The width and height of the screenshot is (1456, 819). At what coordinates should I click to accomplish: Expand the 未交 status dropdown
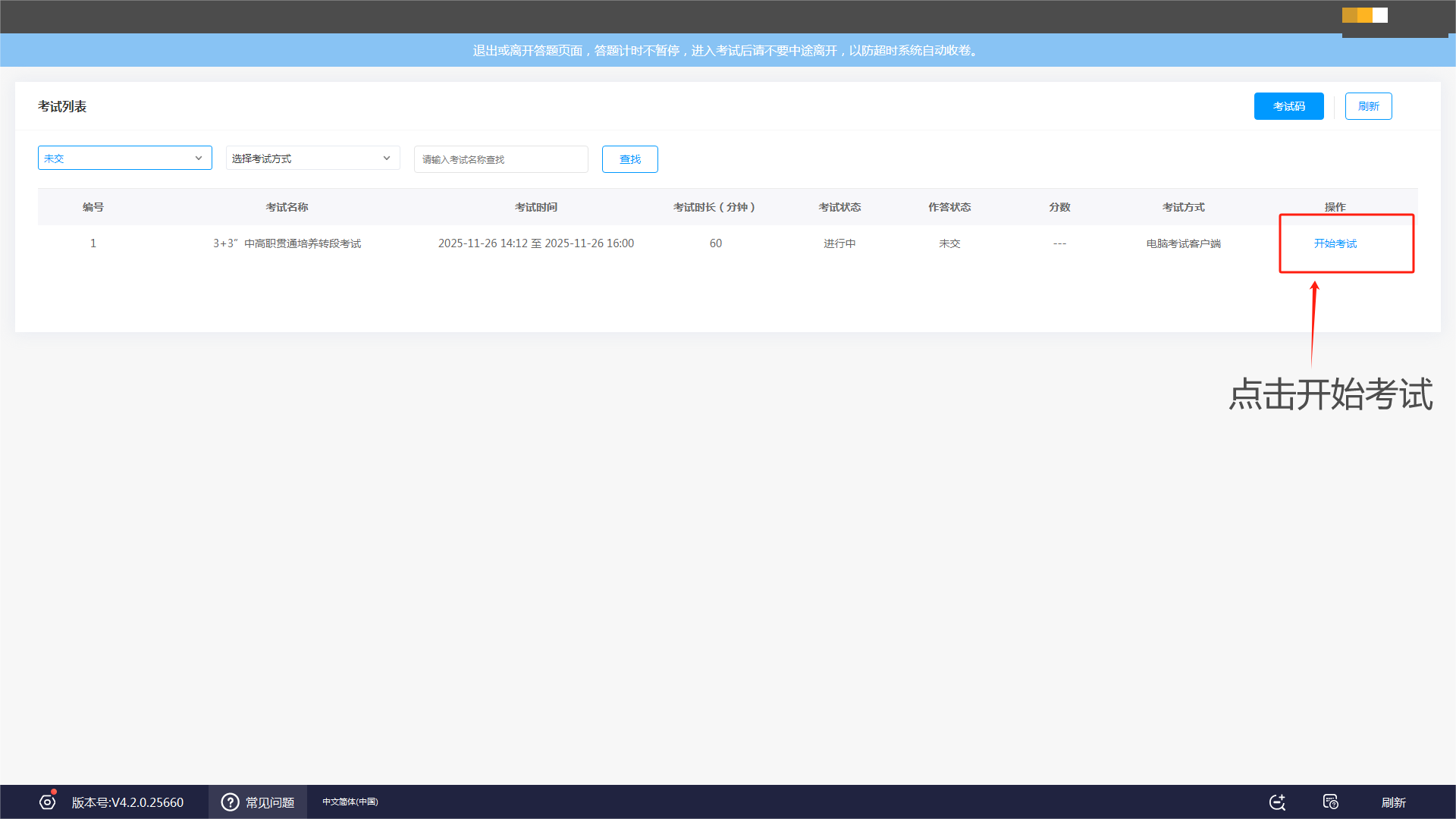point(114,158)
